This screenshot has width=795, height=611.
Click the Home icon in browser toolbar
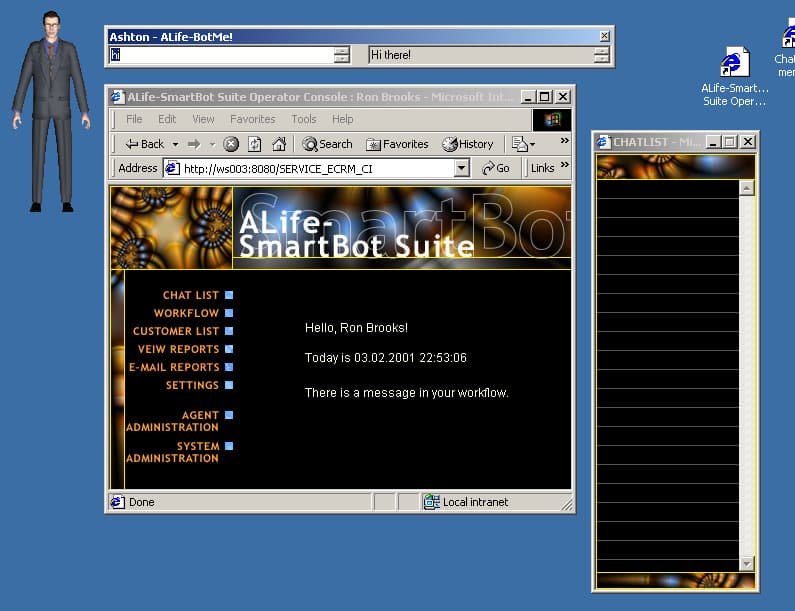pos(279,144)
